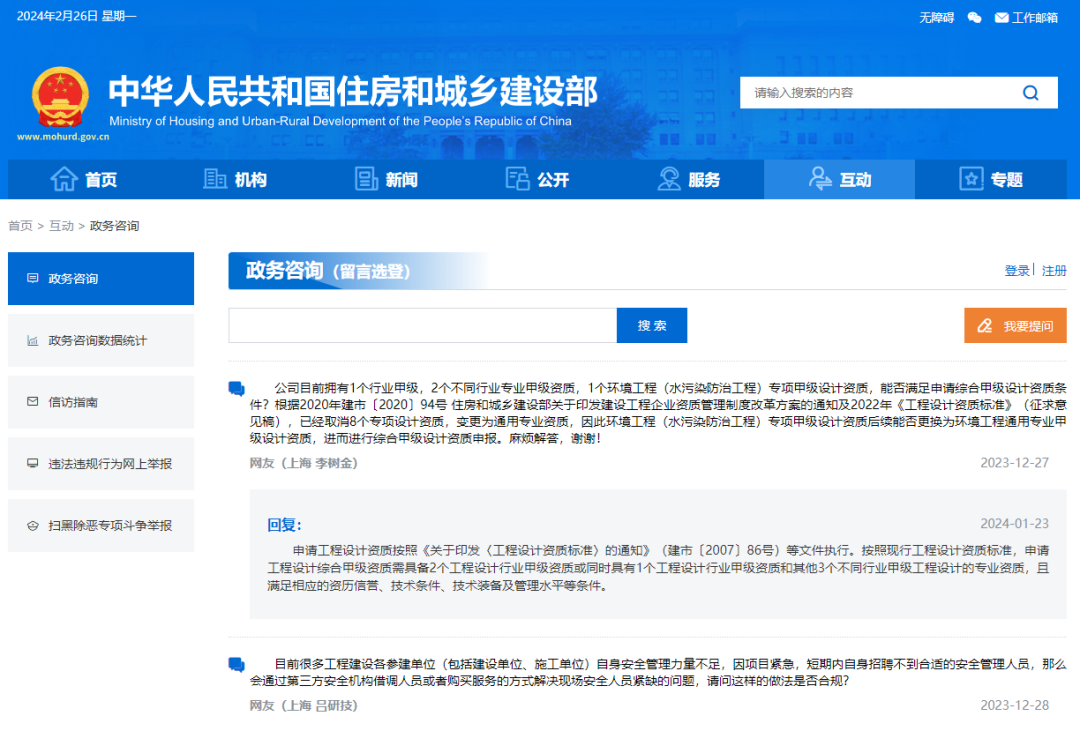Click the house icon for 首页
Screen dimensions: 1080x731
[64, 179]
